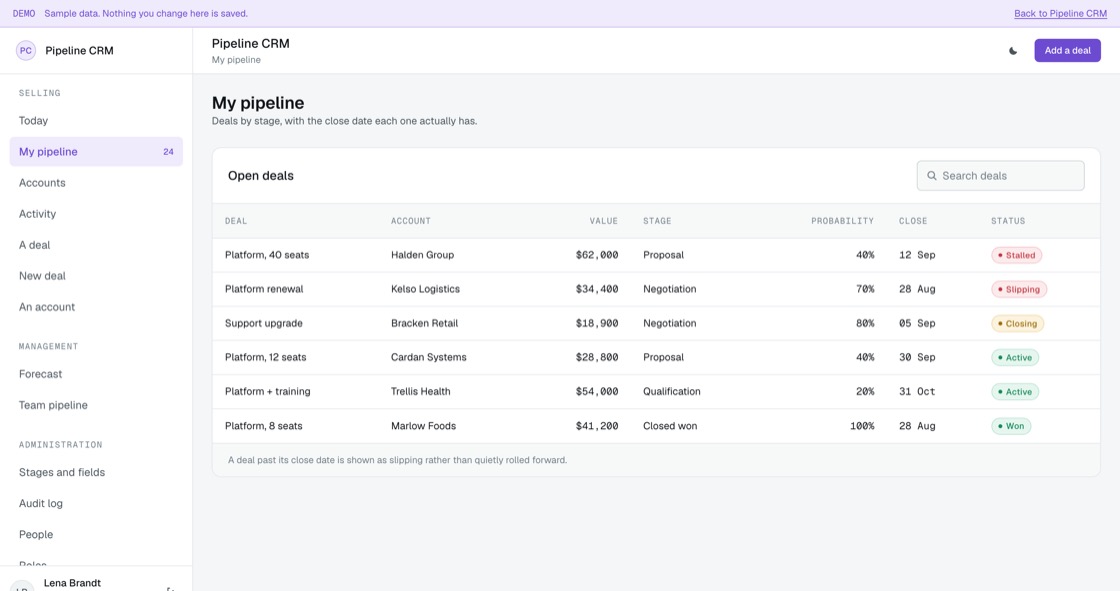Go to Accounts in the sidebar
Viewport: 1120px width, 591px height.
(96, 183)
